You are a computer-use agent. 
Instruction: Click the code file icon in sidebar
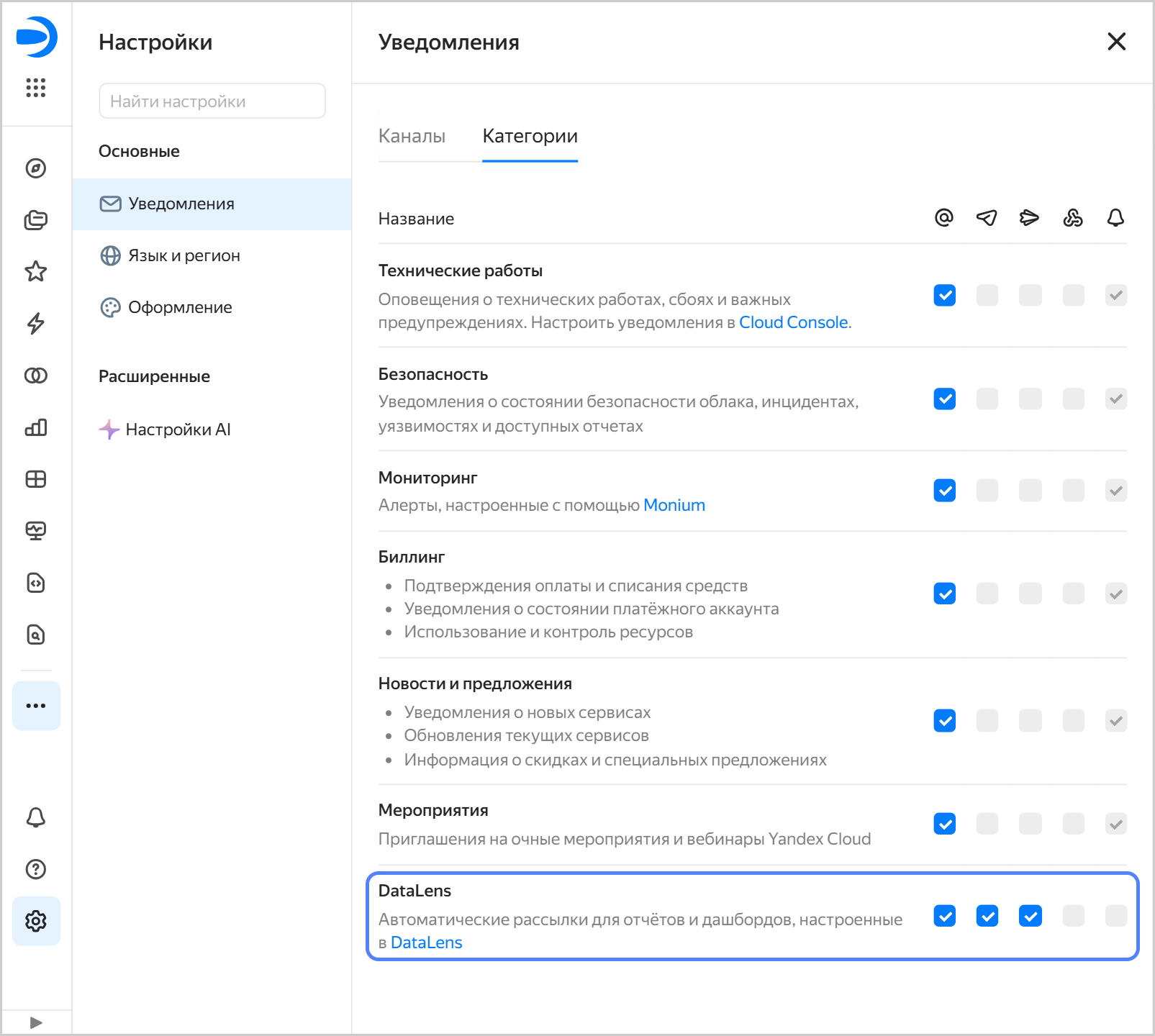pyautogui.click(x=36, y=583)
